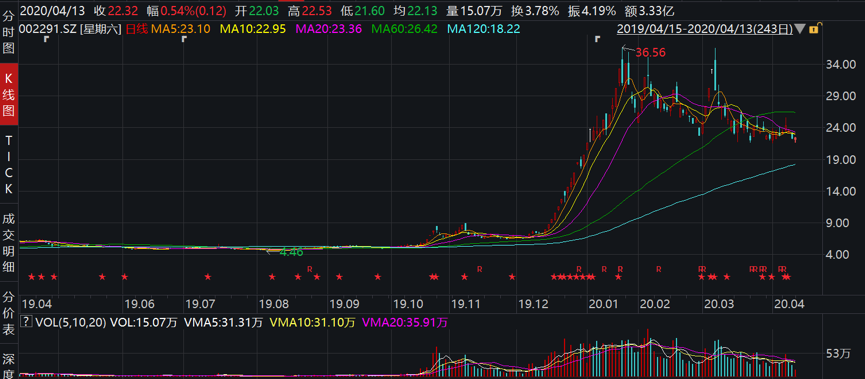Image resolution: width=865 pixels, height=379 pixels.
Task: Open the VOL indicator help question-mark icon
Action: coord(25,322)
